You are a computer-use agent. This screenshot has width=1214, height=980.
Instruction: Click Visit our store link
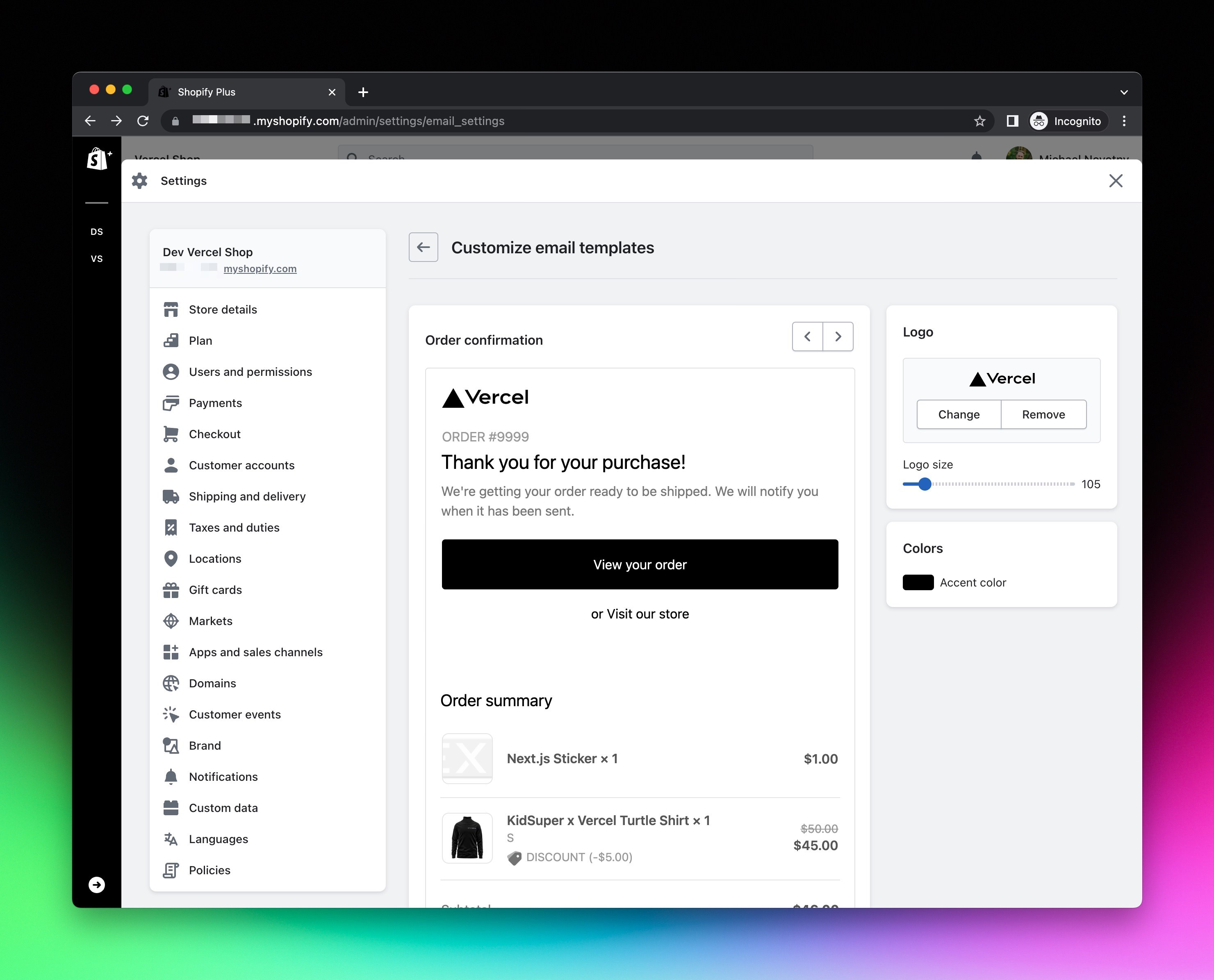pyautogui.click(x=647, y=614)
